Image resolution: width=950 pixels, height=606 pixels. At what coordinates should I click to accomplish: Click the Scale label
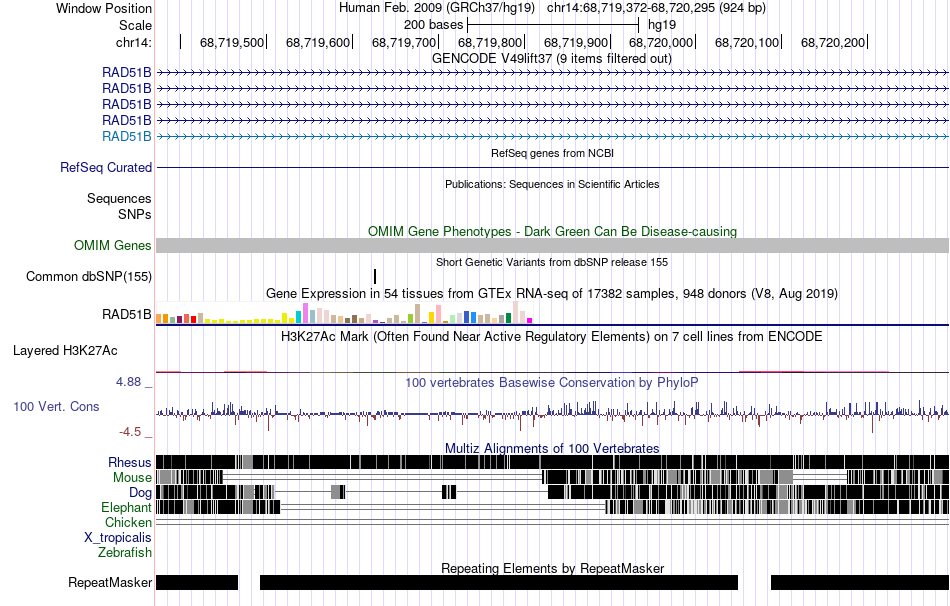135,25
